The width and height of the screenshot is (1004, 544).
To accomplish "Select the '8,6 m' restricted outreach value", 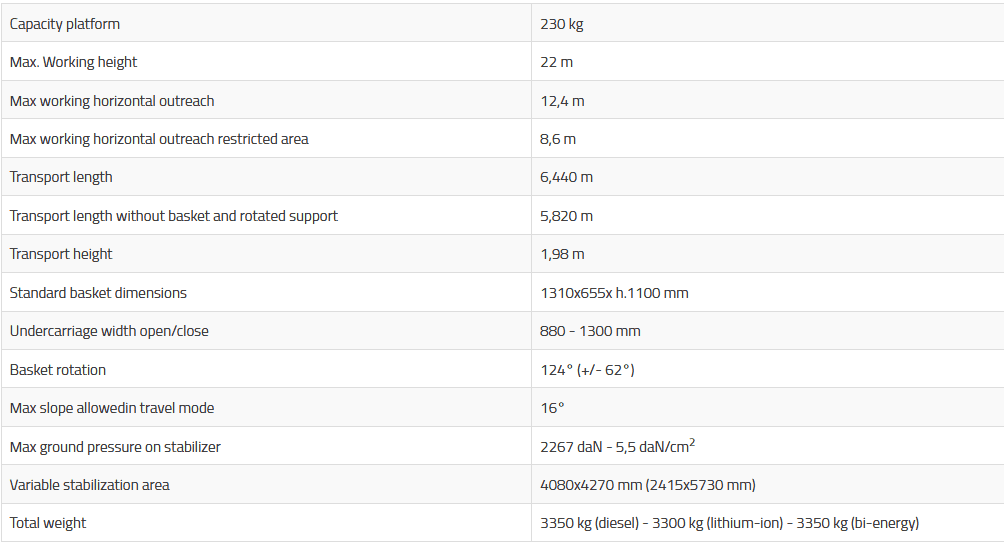I will coord(558,139).
